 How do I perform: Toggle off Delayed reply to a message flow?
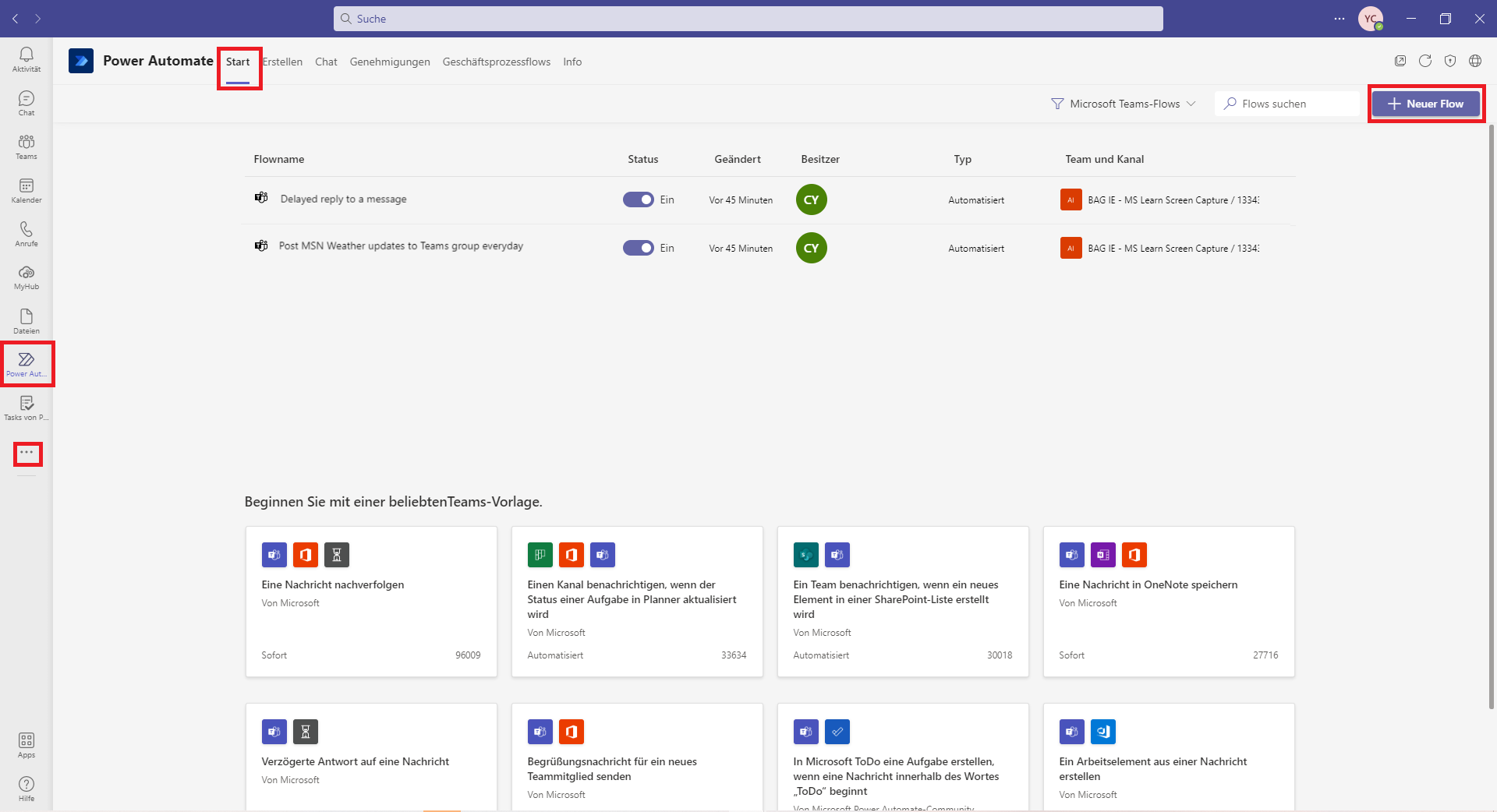(638, 199)
